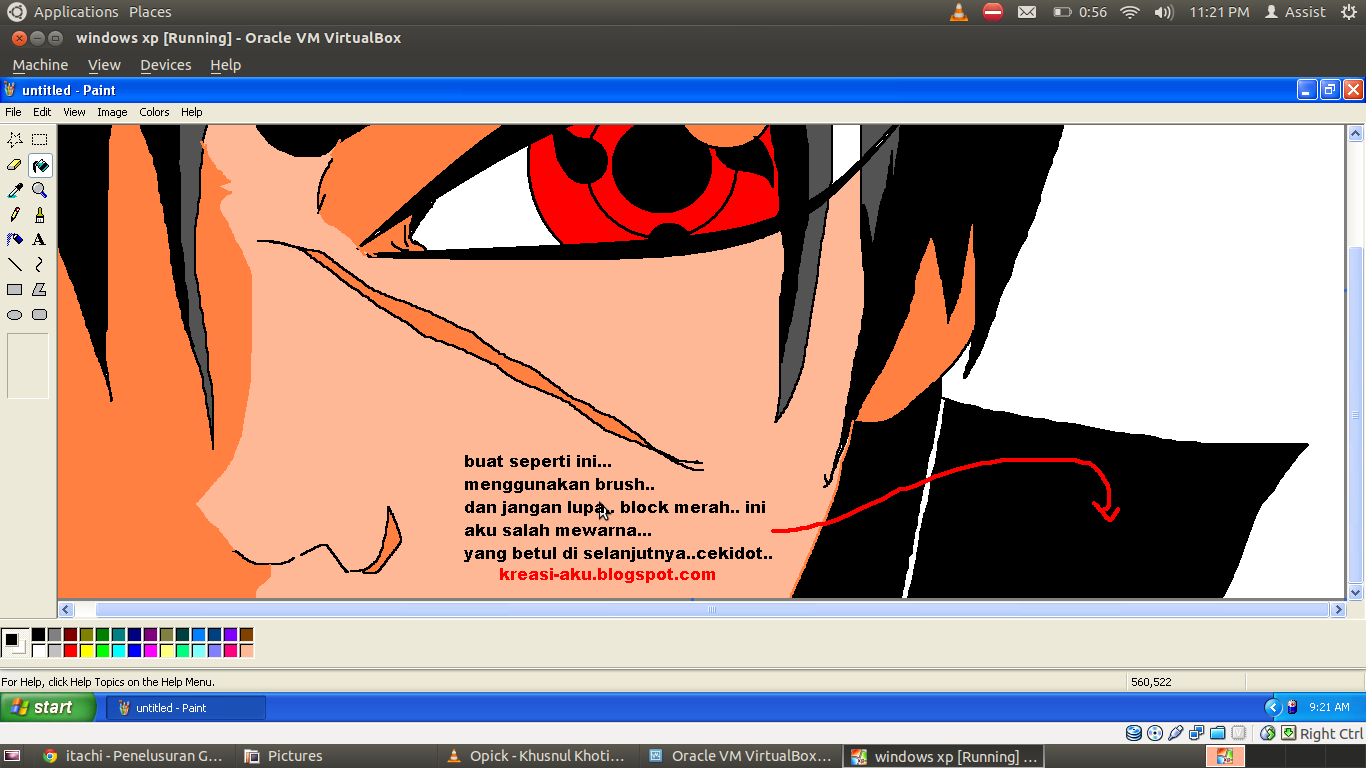
Task: Choose the straight Line tool
Action: (15, 265)
